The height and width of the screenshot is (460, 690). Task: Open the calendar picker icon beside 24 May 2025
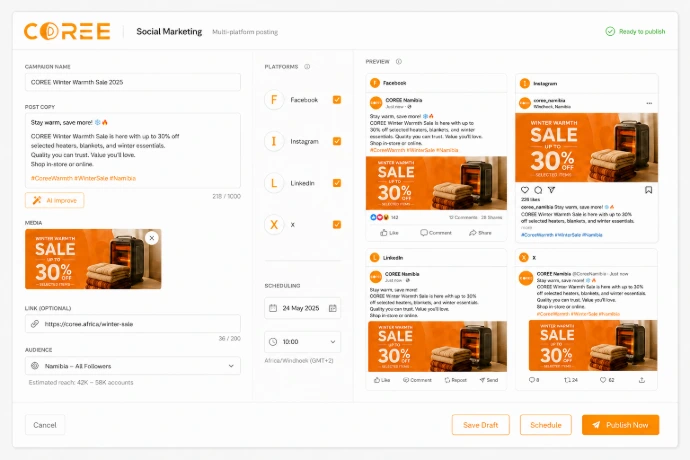pos(333,308)
